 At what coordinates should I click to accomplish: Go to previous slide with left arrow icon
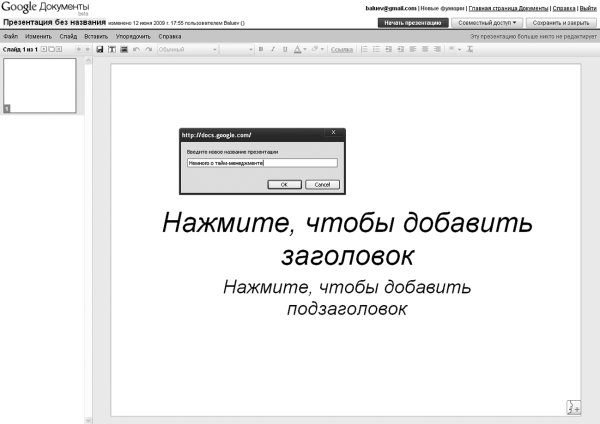pyautogui.click(x=79, y=49)
